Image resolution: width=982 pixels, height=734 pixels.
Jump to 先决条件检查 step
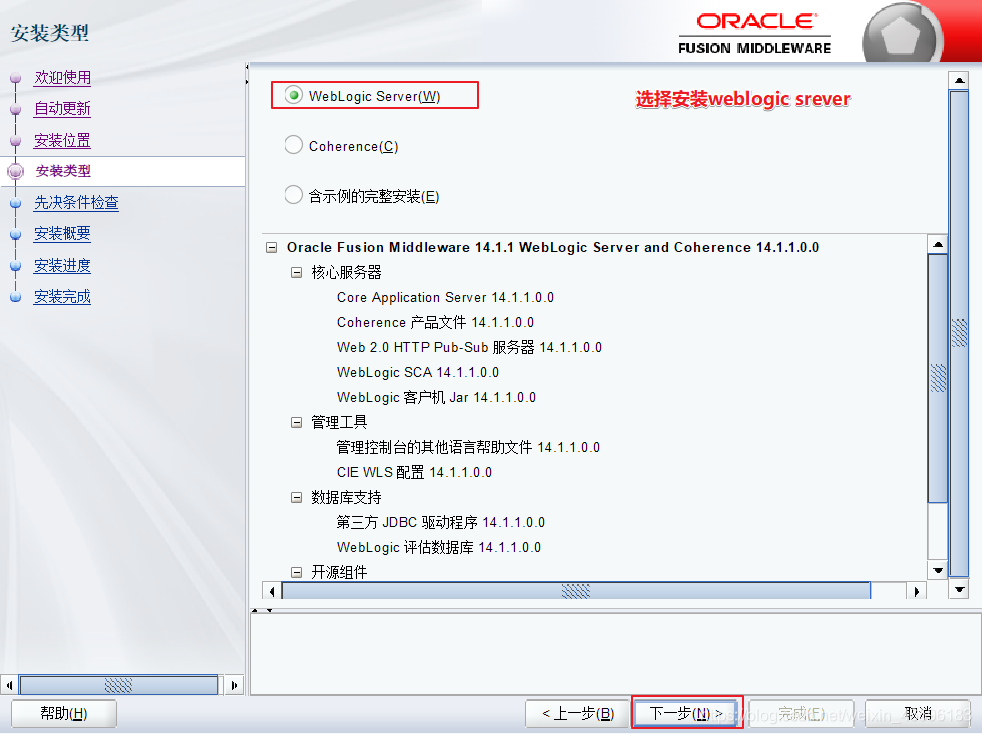tap(76, 202)
